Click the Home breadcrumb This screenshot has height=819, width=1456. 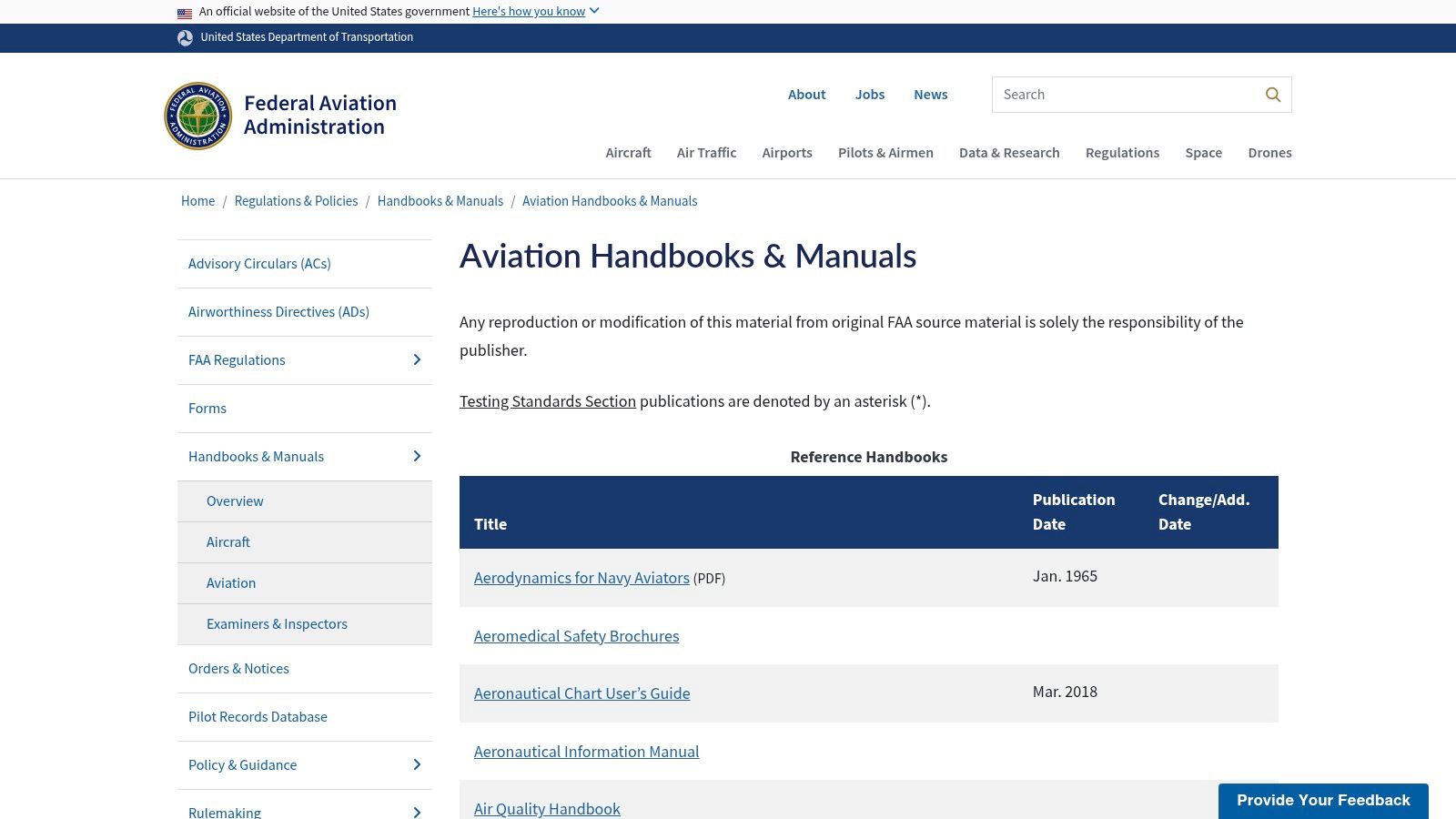[x=197, y=201]
